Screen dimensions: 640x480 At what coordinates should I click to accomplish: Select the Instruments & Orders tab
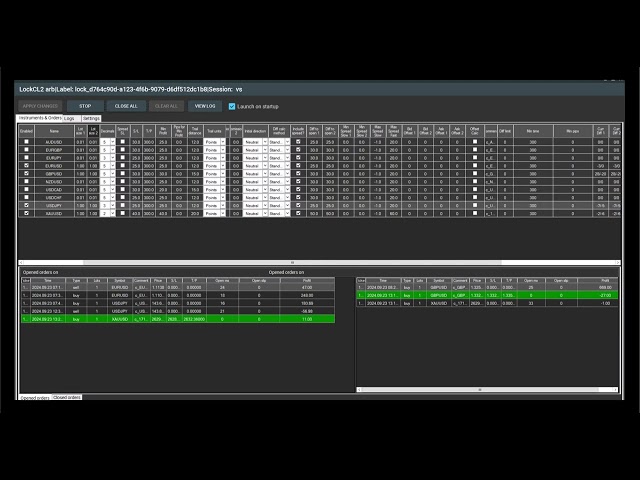point(40,118)
